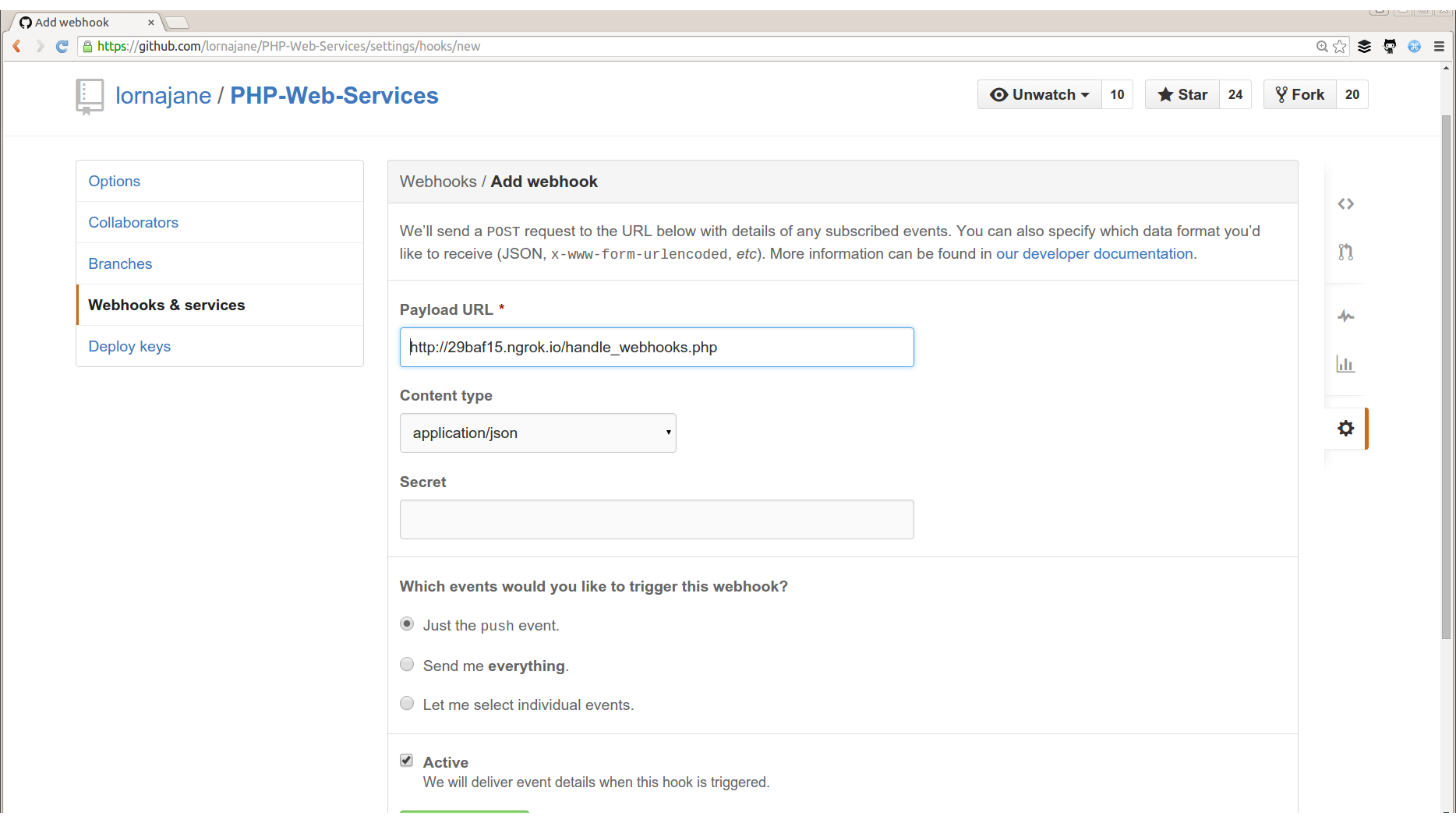The image size is (1456, 823).
Task: Choose 'Send me everything' radio button
Action: pyautogui.click(x=407, y=665)
